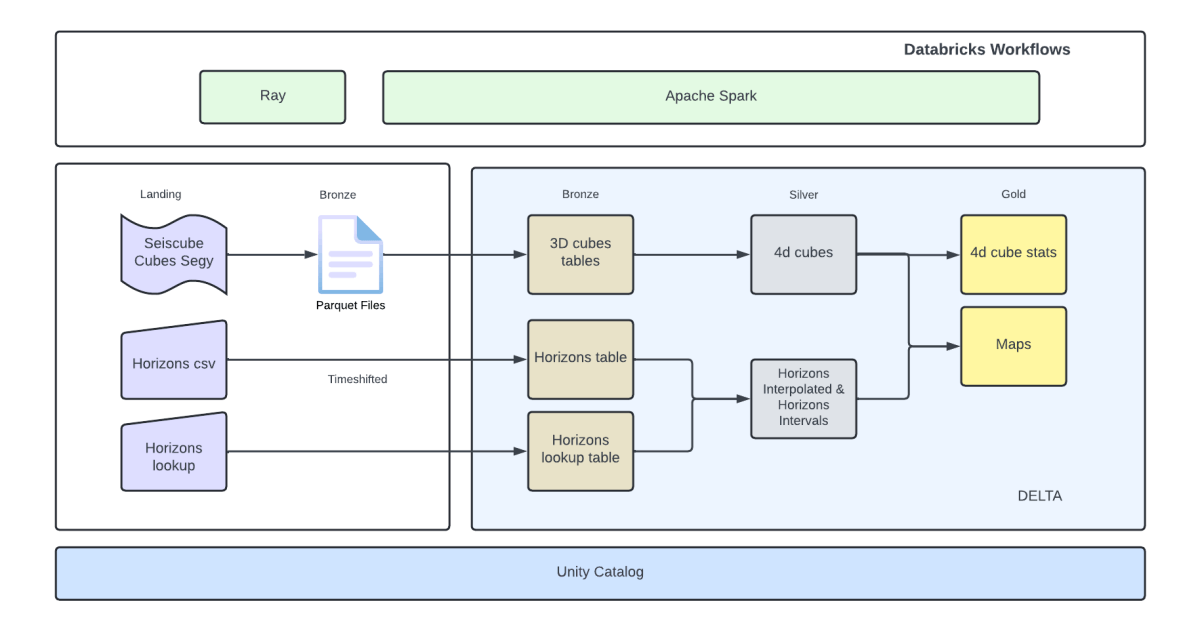The height and width of the screenshot is (629, 1200).
Task: Click the Bronze label above Parquet Files
Action: 338,194
